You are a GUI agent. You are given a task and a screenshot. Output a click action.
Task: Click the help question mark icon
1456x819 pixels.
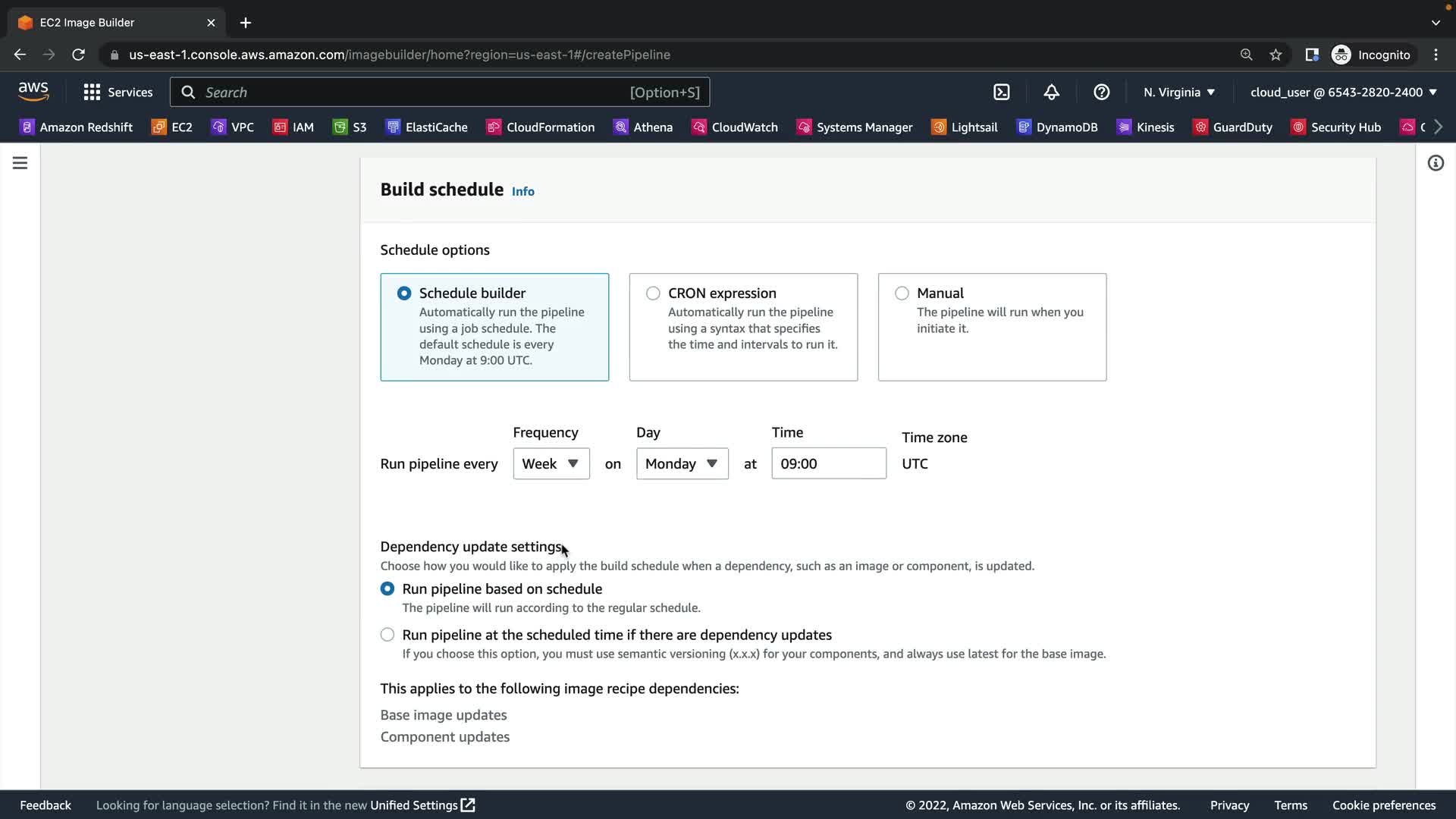(1101, 92)
